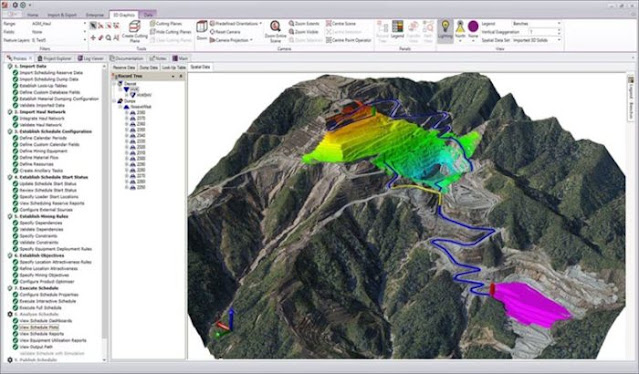Viewport: 639px width, 374px height.
Task: Open View Schedule Plots step
Action: coord(39,327)
